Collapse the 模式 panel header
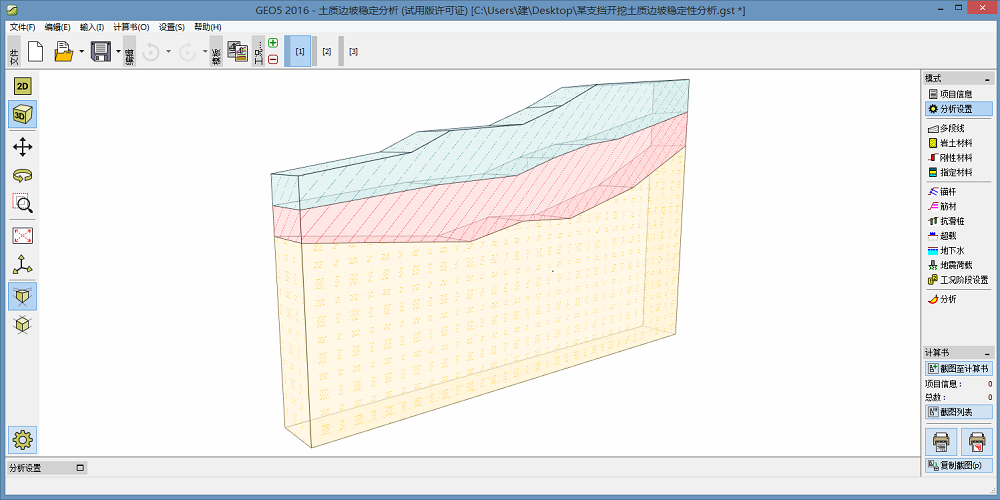The image size is (1000, 500). (987, 78)
